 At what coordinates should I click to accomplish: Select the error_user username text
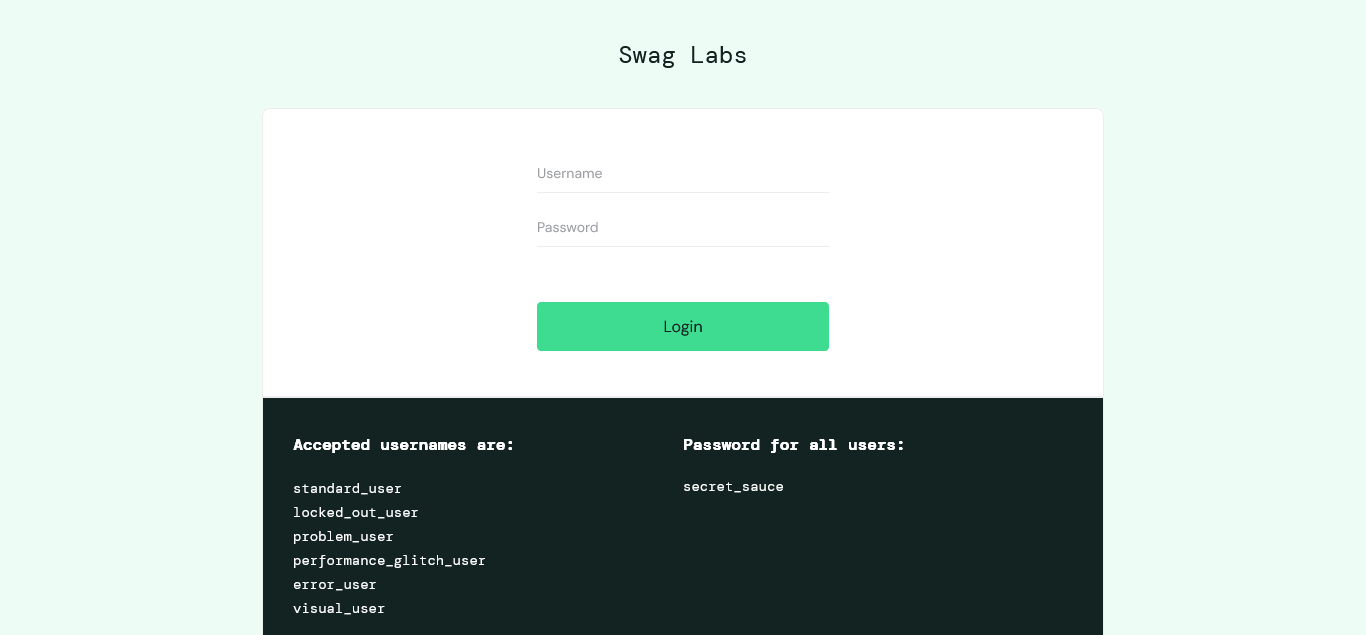[335, 585]
